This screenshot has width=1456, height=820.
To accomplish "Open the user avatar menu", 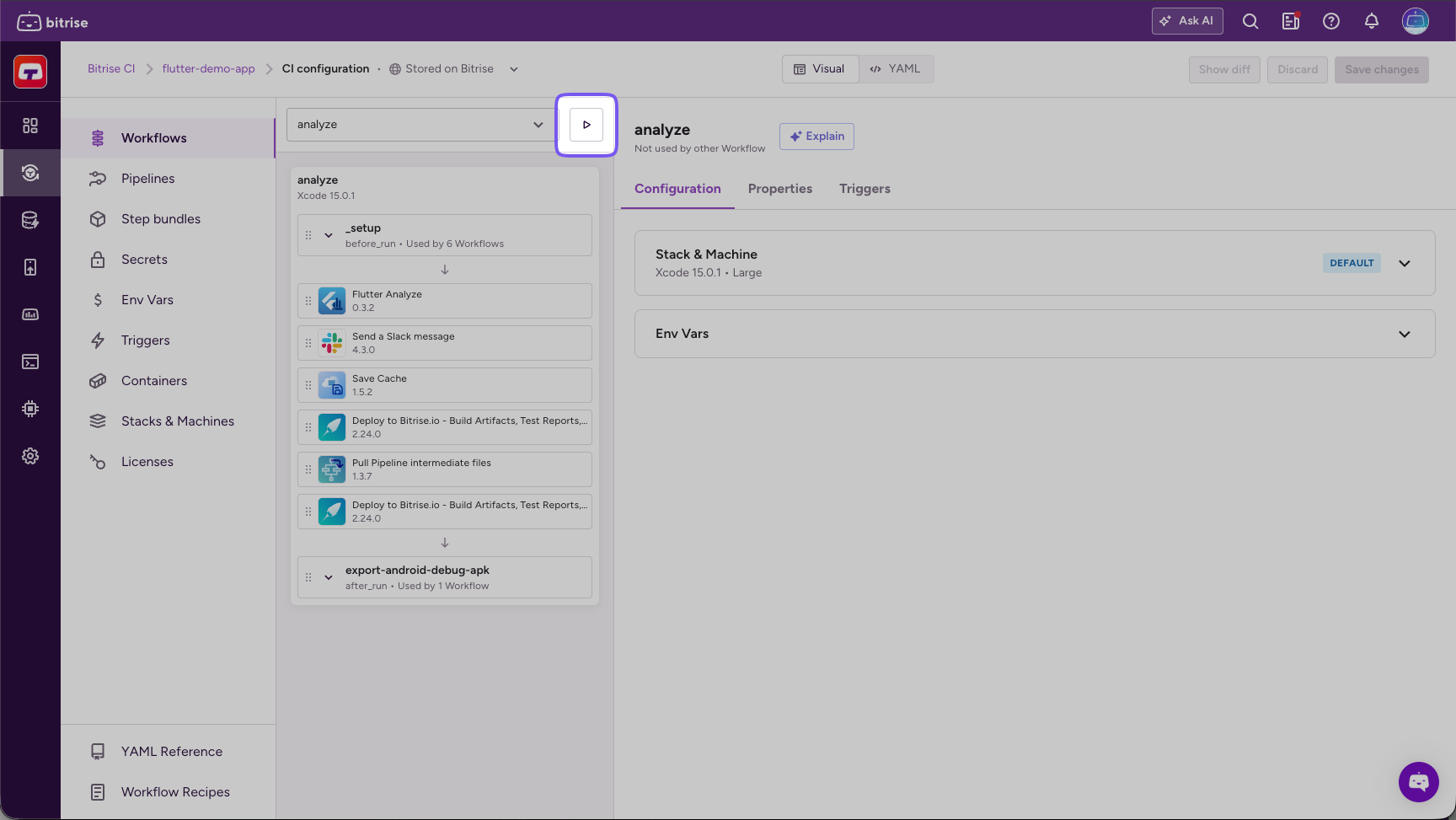I will (x=1416, y=21).
